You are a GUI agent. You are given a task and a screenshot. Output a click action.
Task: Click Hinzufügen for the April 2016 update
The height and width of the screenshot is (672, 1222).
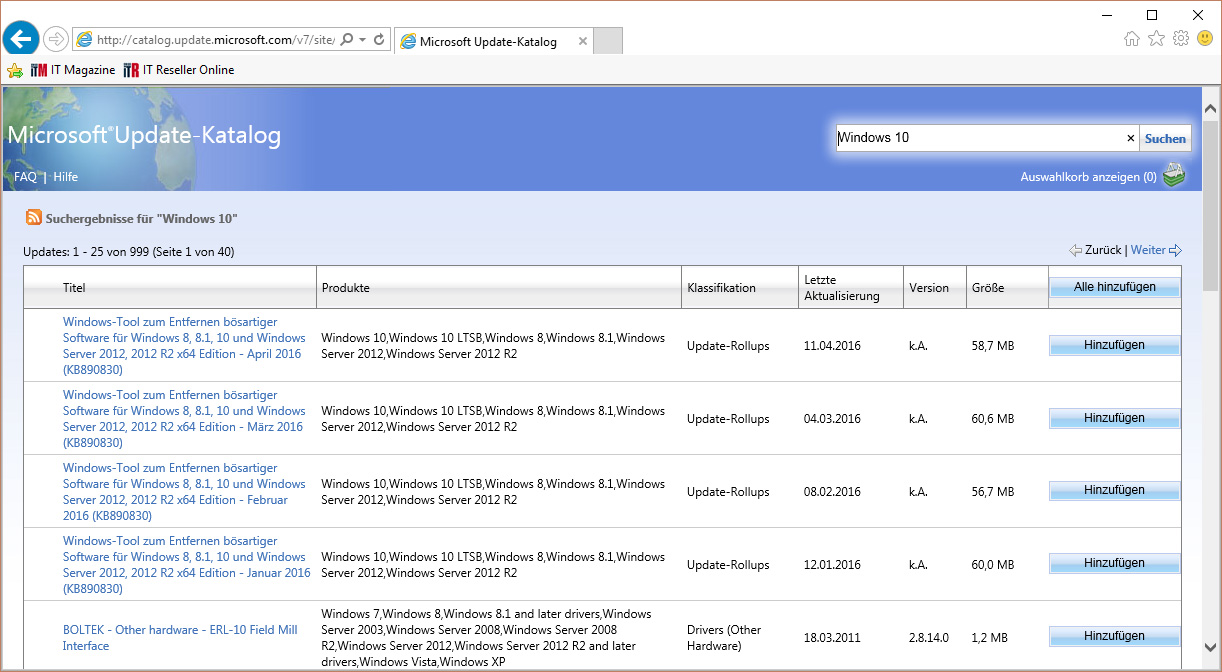1114,345
